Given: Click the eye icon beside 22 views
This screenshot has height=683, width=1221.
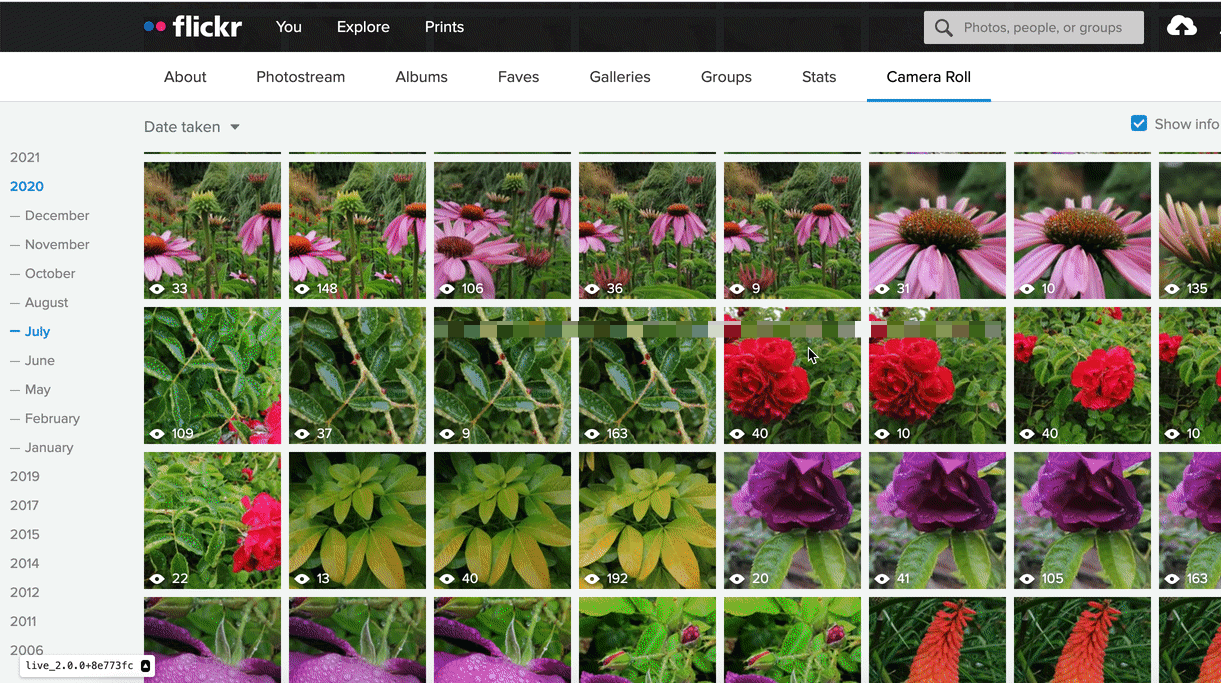Looking at the screenshot, I should pyautogui.click(x=157, y=579).
